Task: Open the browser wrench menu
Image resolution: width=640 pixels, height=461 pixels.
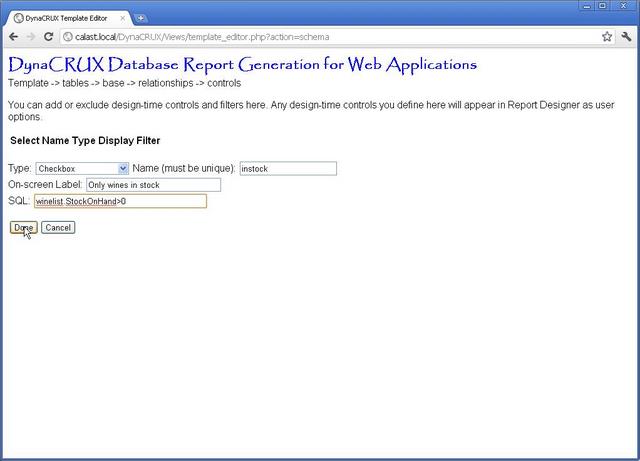Action: click(x=626, y=37)
